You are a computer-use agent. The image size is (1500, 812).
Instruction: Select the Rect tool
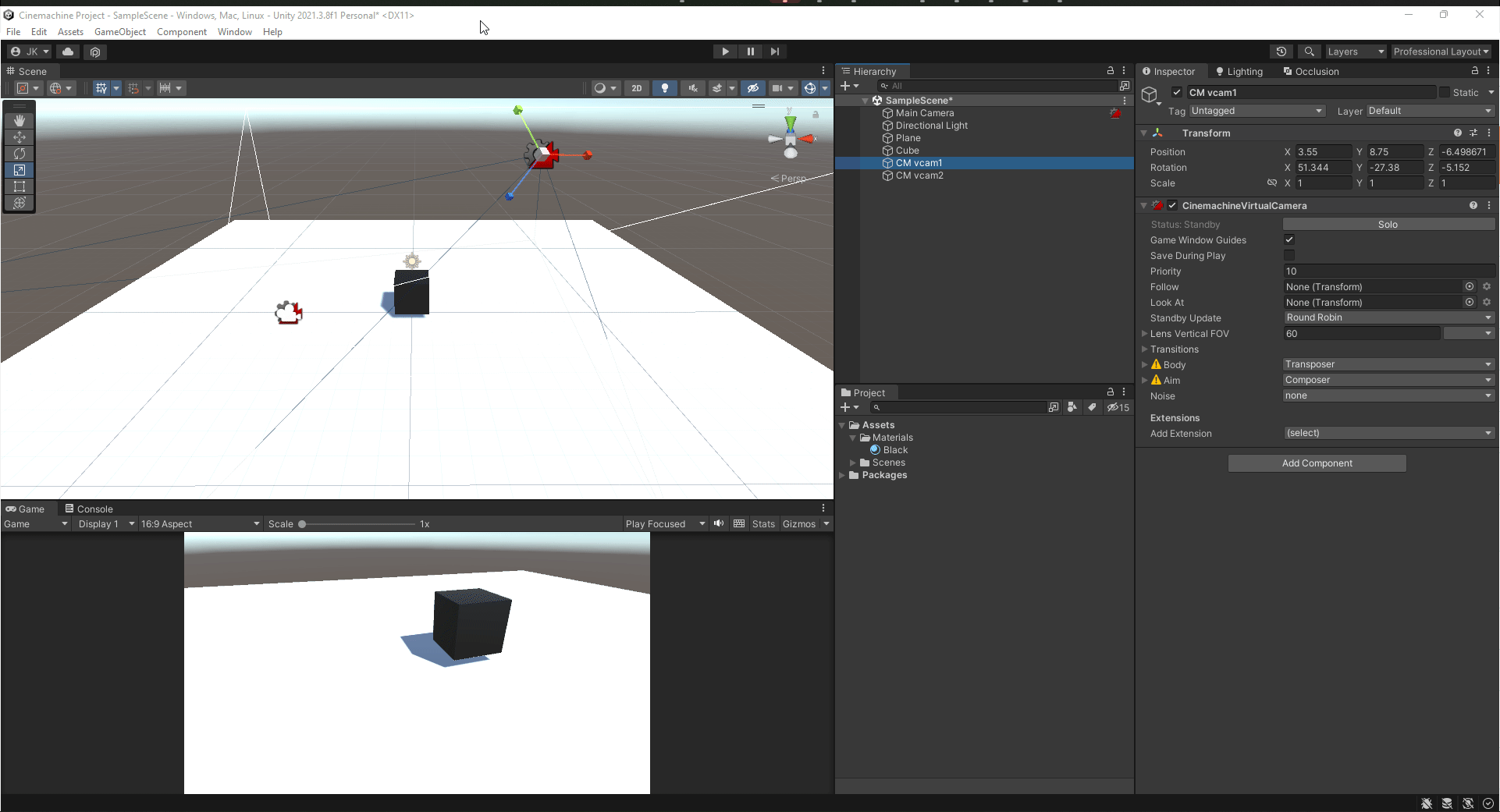(x=20, y=186)
